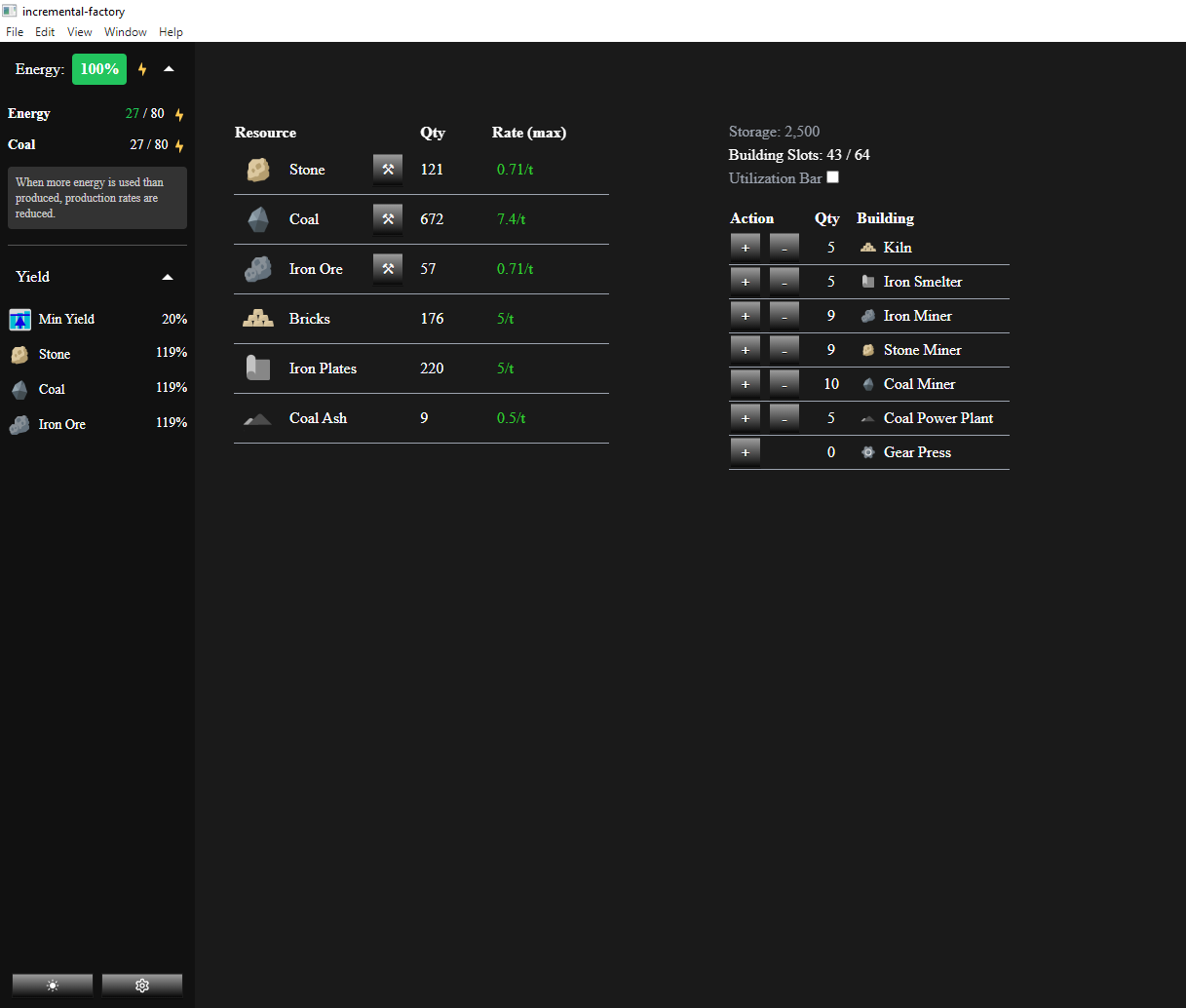Click the Coal resource icon in the table

(x=258, y=219)
